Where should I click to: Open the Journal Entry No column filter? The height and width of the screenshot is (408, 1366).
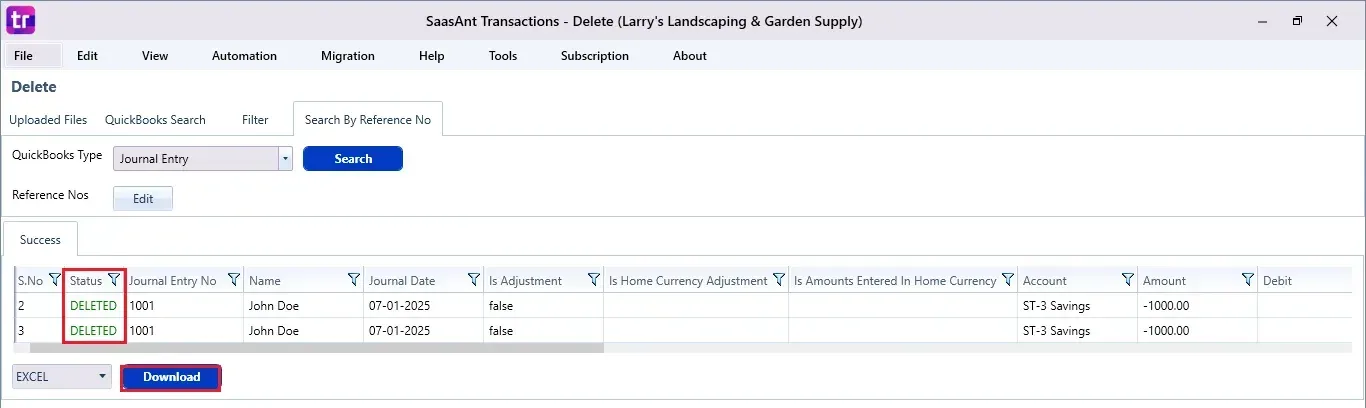[x=234, y=280]
